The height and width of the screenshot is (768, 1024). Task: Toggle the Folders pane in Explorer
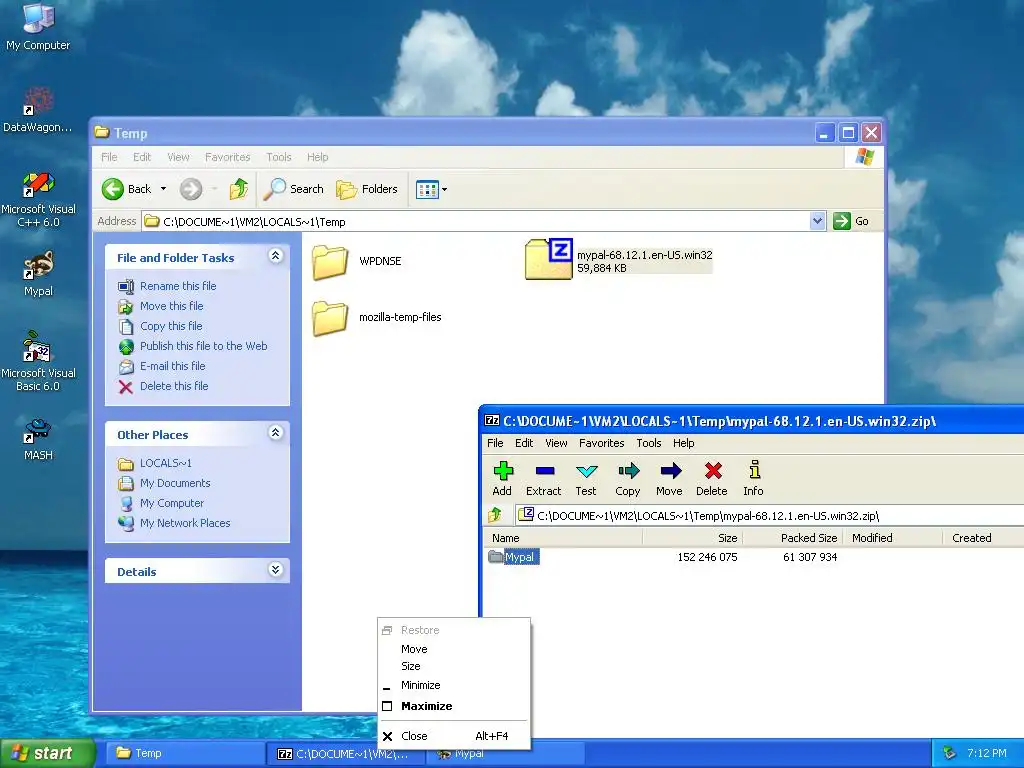(367, 189)
